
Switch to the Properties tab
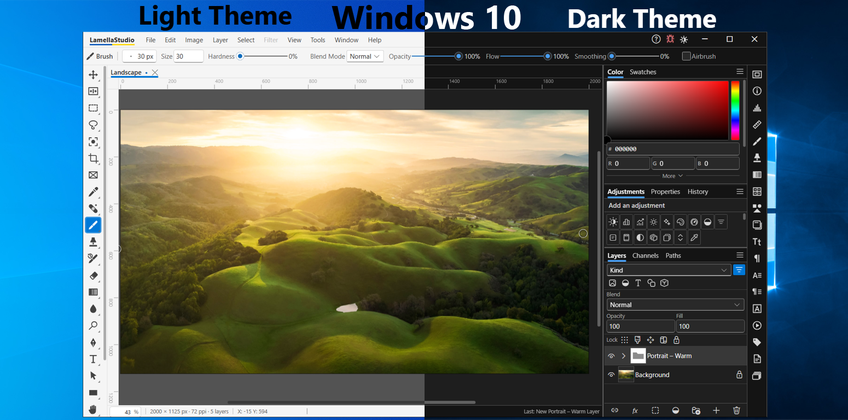[x=665, y=192]
